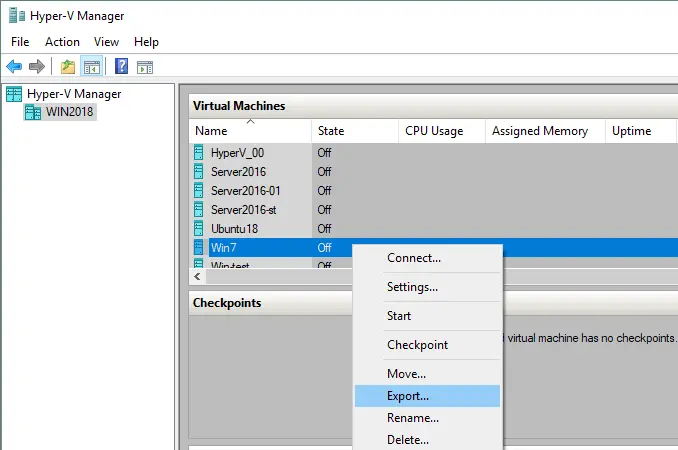Viewport: 678px width, 450px height.
Task: Choose Checkpoint from the context menu
Action: pyautogui.click(x=427, y=345)
